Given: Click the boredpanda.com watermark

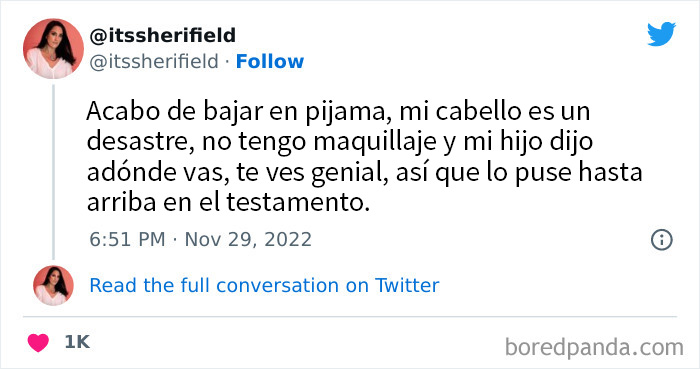Looking at the screenshot, I should pos(594,348).
